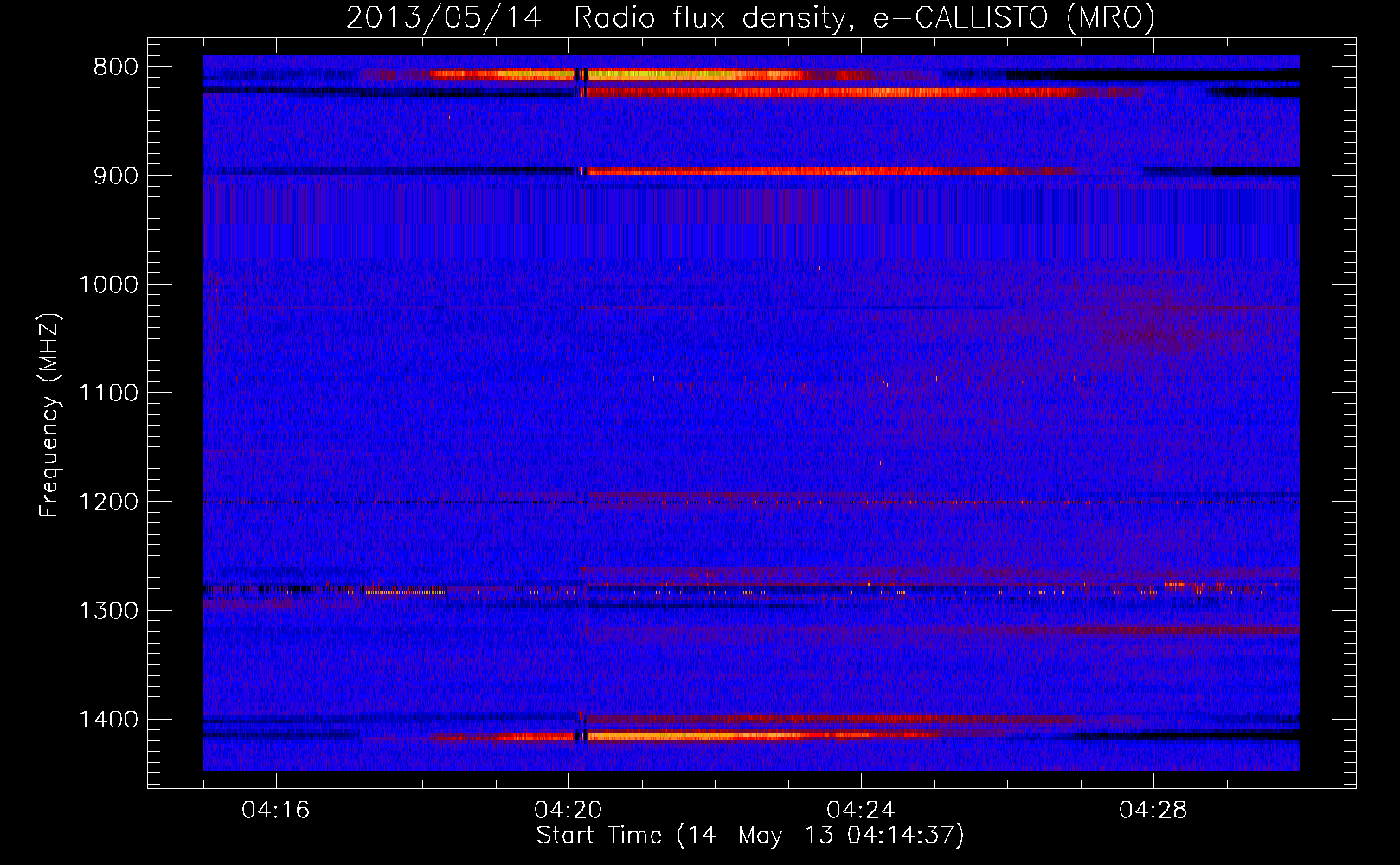1400x865 pixels.
Task: Click the 04:28 time tick label
Action: point(1153,811)
